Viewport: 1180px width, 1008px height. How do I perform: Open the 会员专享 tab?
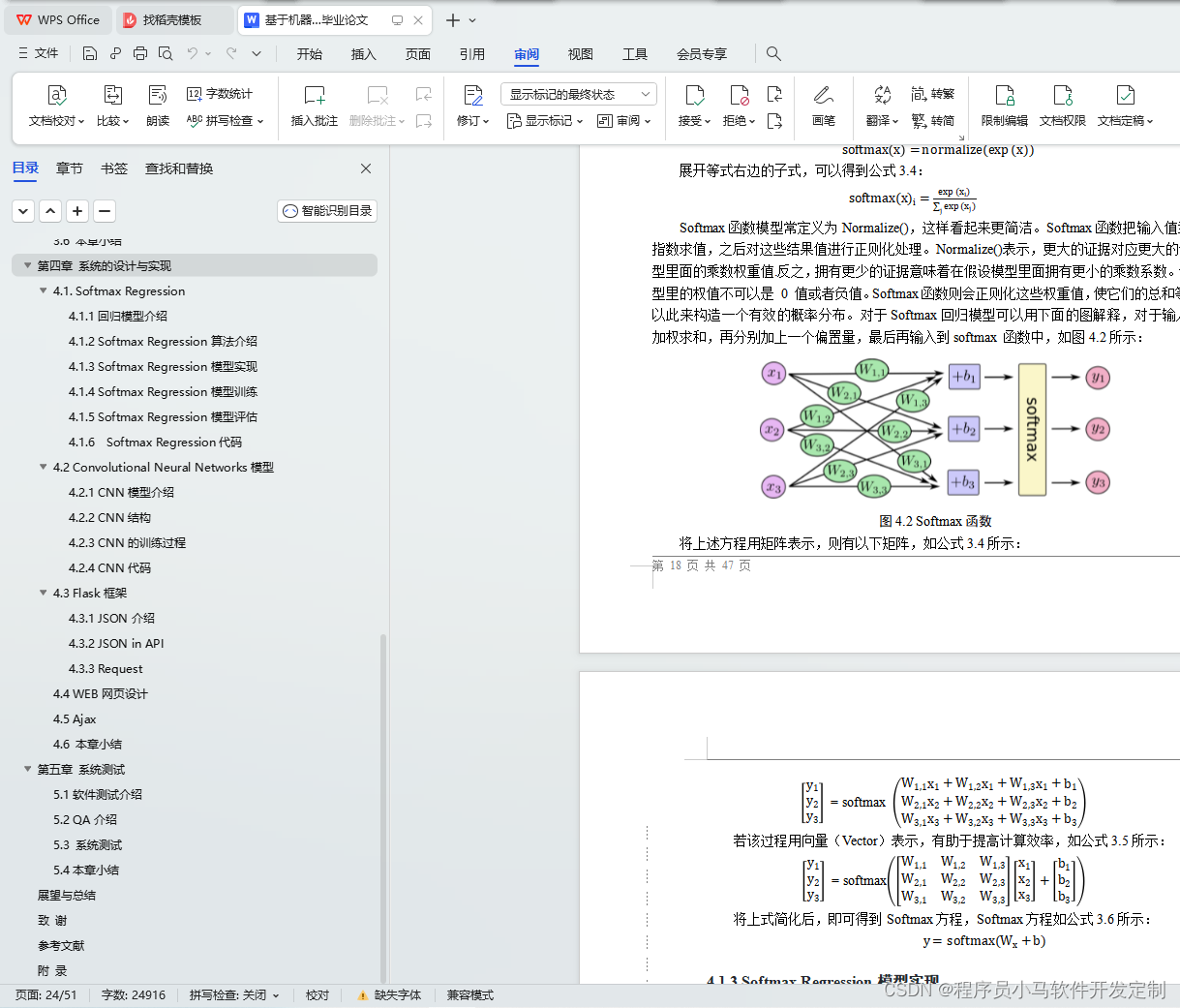pos(702,54)
